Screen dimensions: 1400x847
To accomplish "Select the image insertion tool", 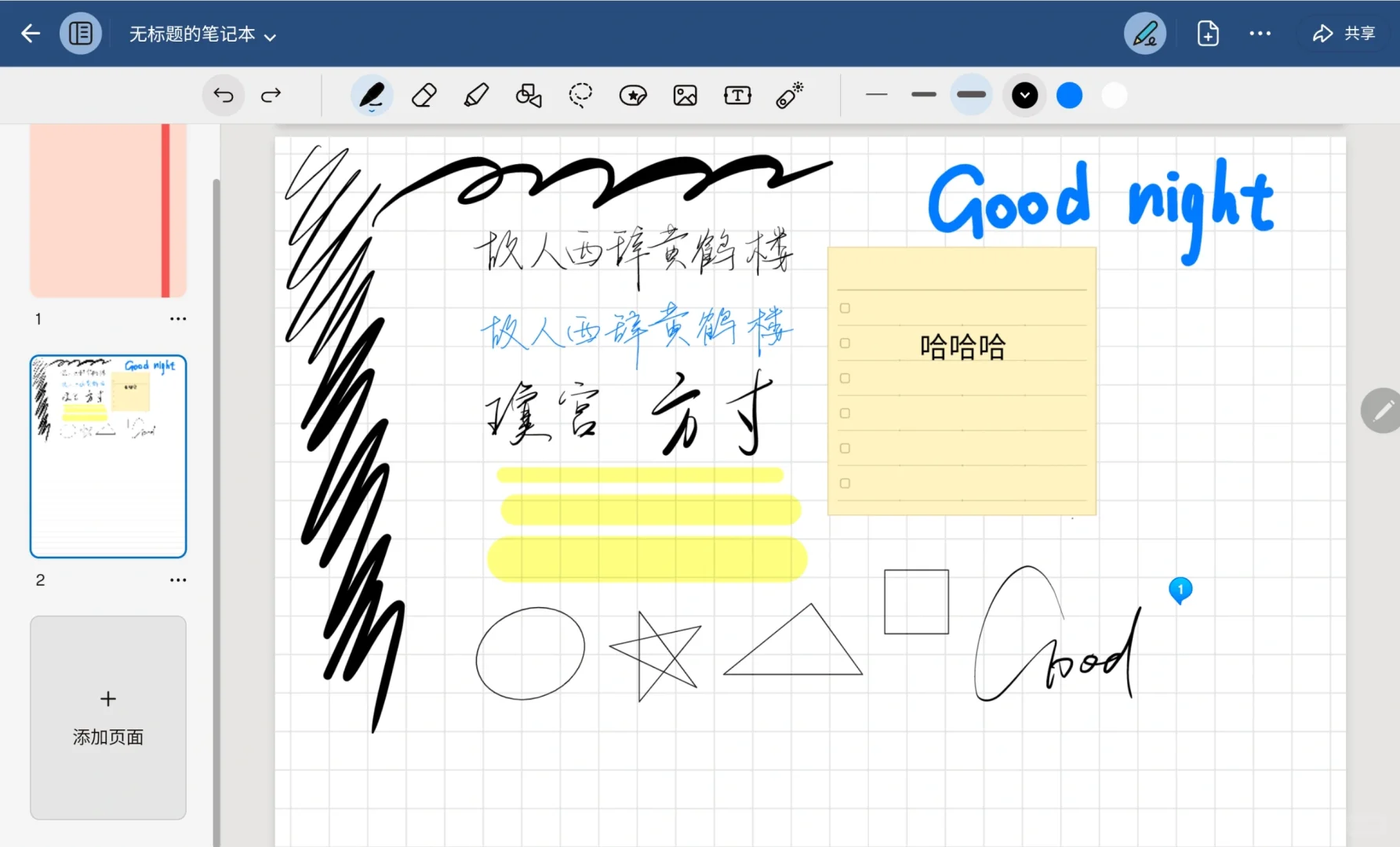I will coord(685,95).
